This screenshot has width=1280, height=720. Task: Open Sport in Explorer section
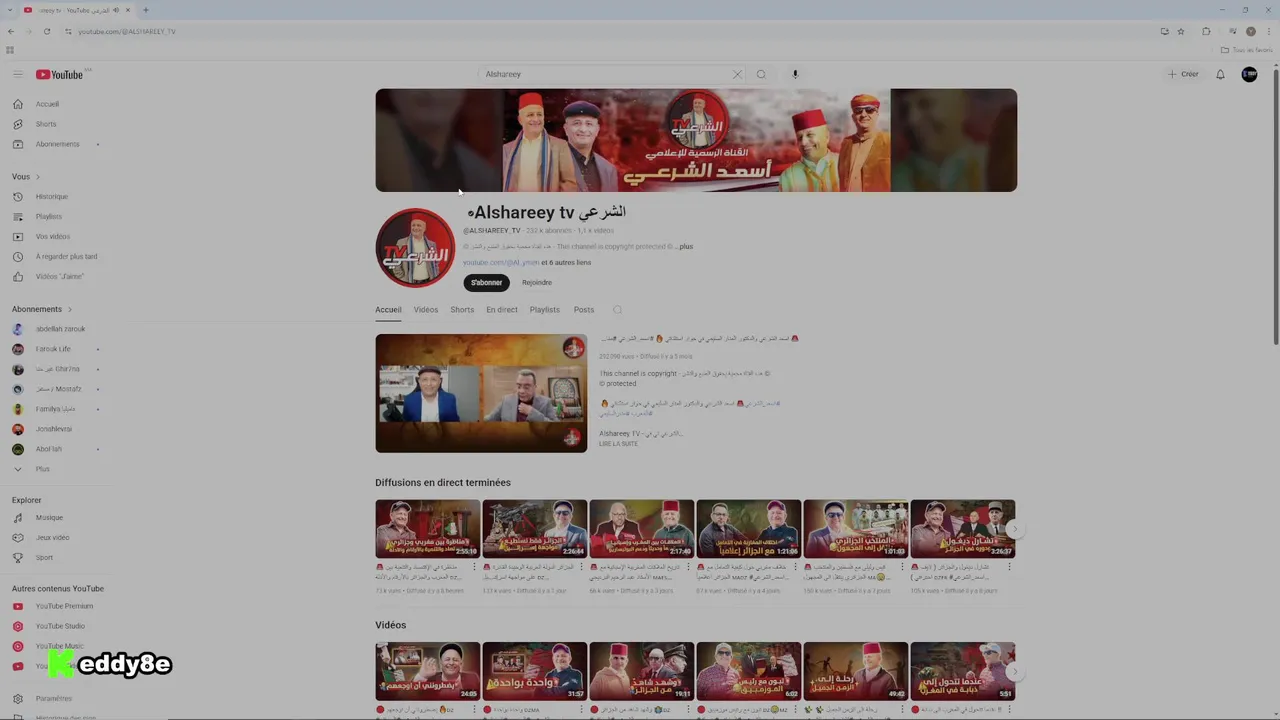[x=44, y=558]
